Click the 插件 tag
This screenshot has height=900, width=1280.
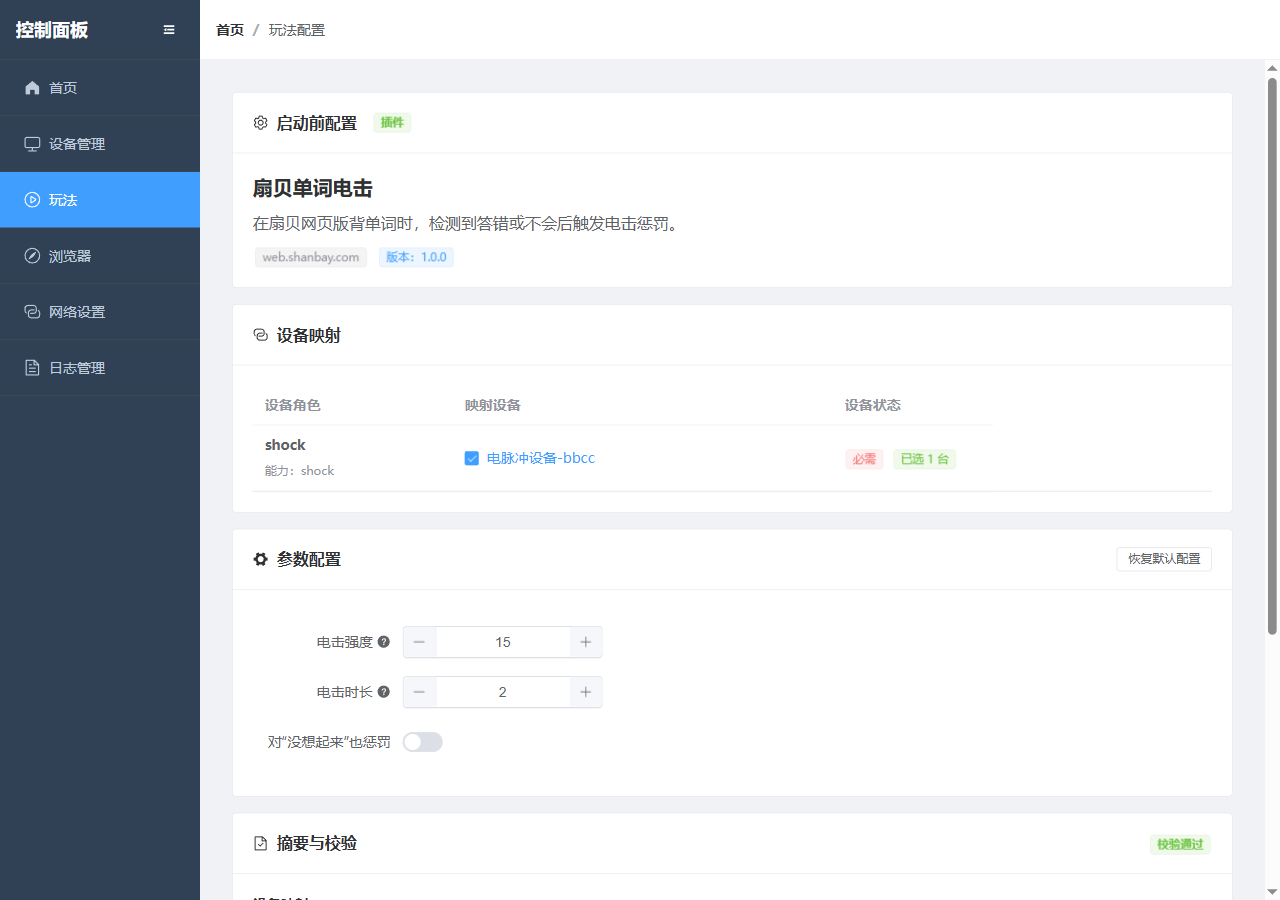(392, 123)
